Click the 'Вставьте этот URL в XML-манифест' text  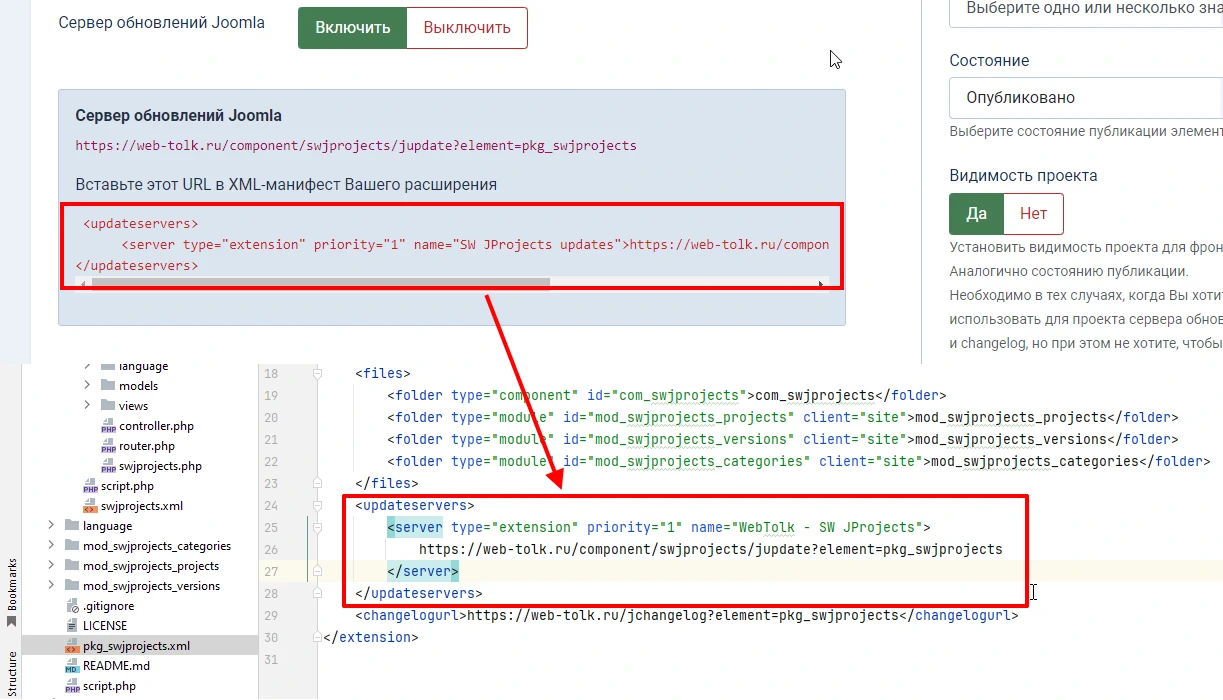pos(286,185)
